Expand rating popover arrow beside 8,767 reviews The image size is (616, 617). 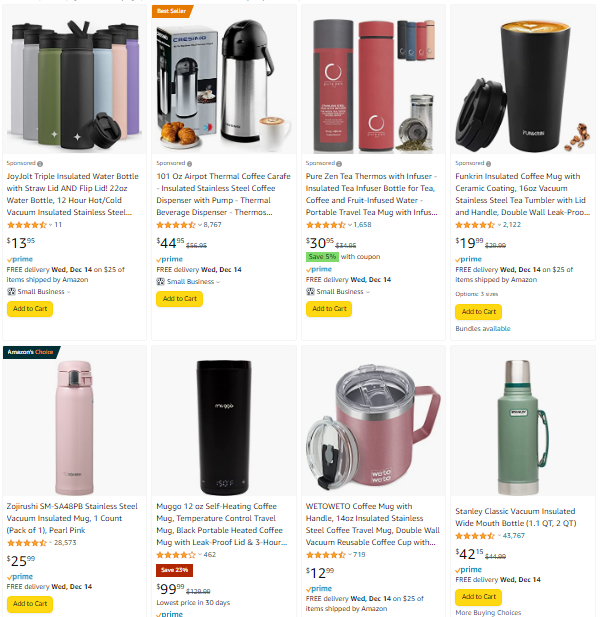click(200, 225)
